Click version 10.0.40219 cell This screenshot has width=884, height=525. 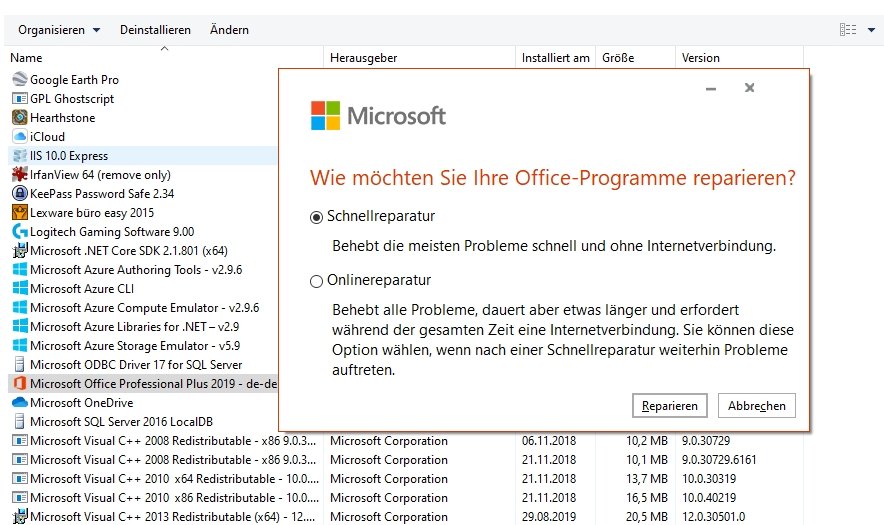click(x=709, y=497)
